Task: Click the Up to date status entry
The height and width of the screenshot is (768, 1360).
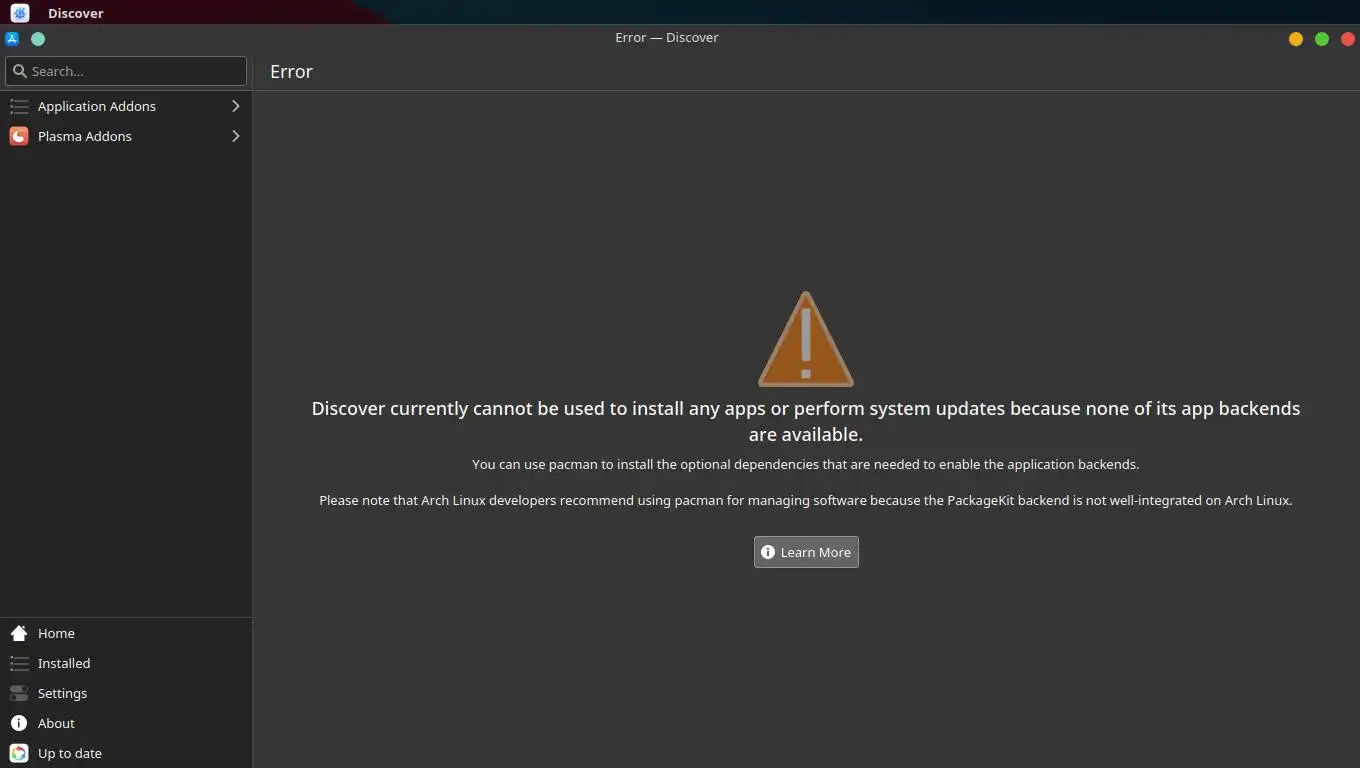Action: tap(126, 753)
